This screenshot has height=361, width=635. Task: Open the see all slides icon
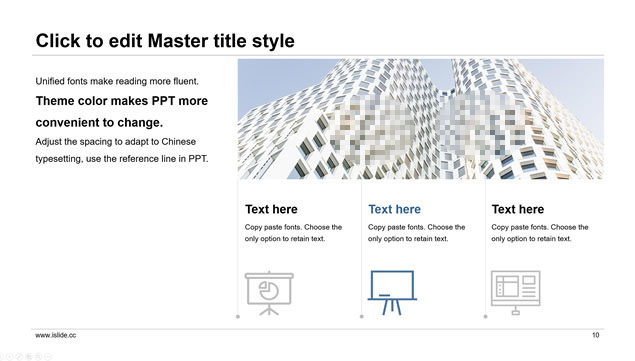pos(29,357)
